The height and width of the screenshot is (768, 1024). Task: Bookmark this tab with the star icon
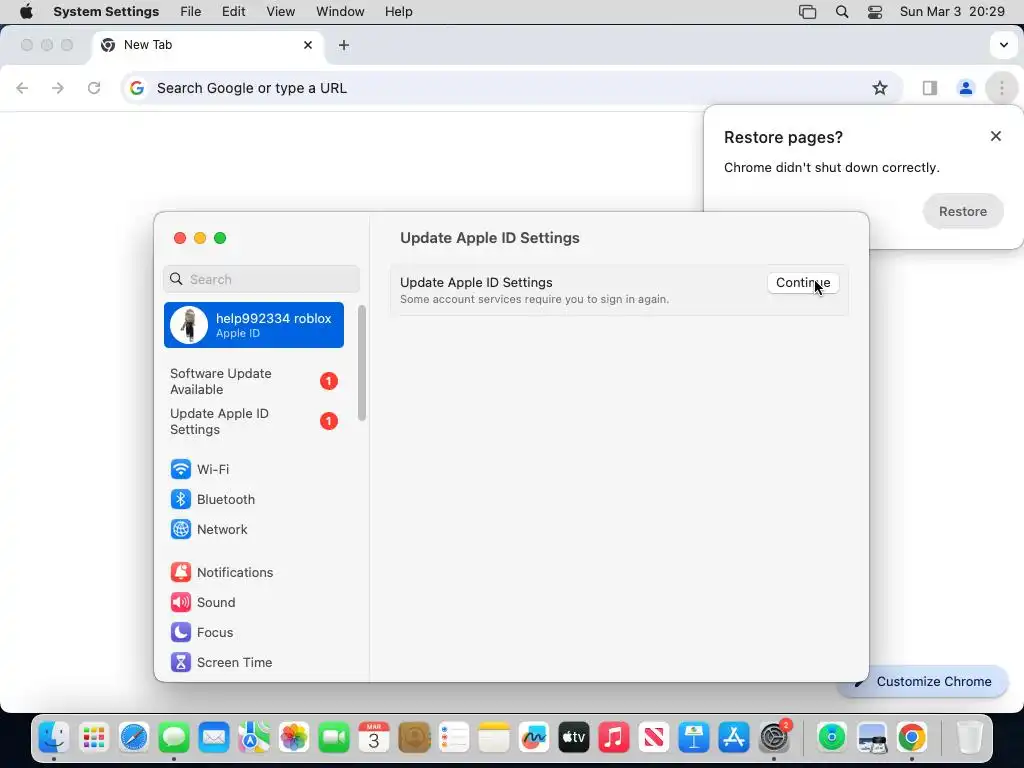click(880, 88)
